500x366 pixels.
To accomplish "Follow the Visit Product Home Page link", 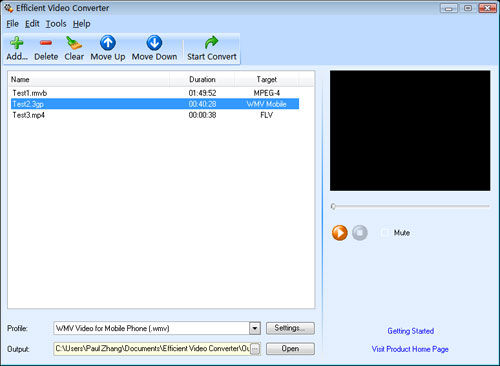I will point(410,349).
